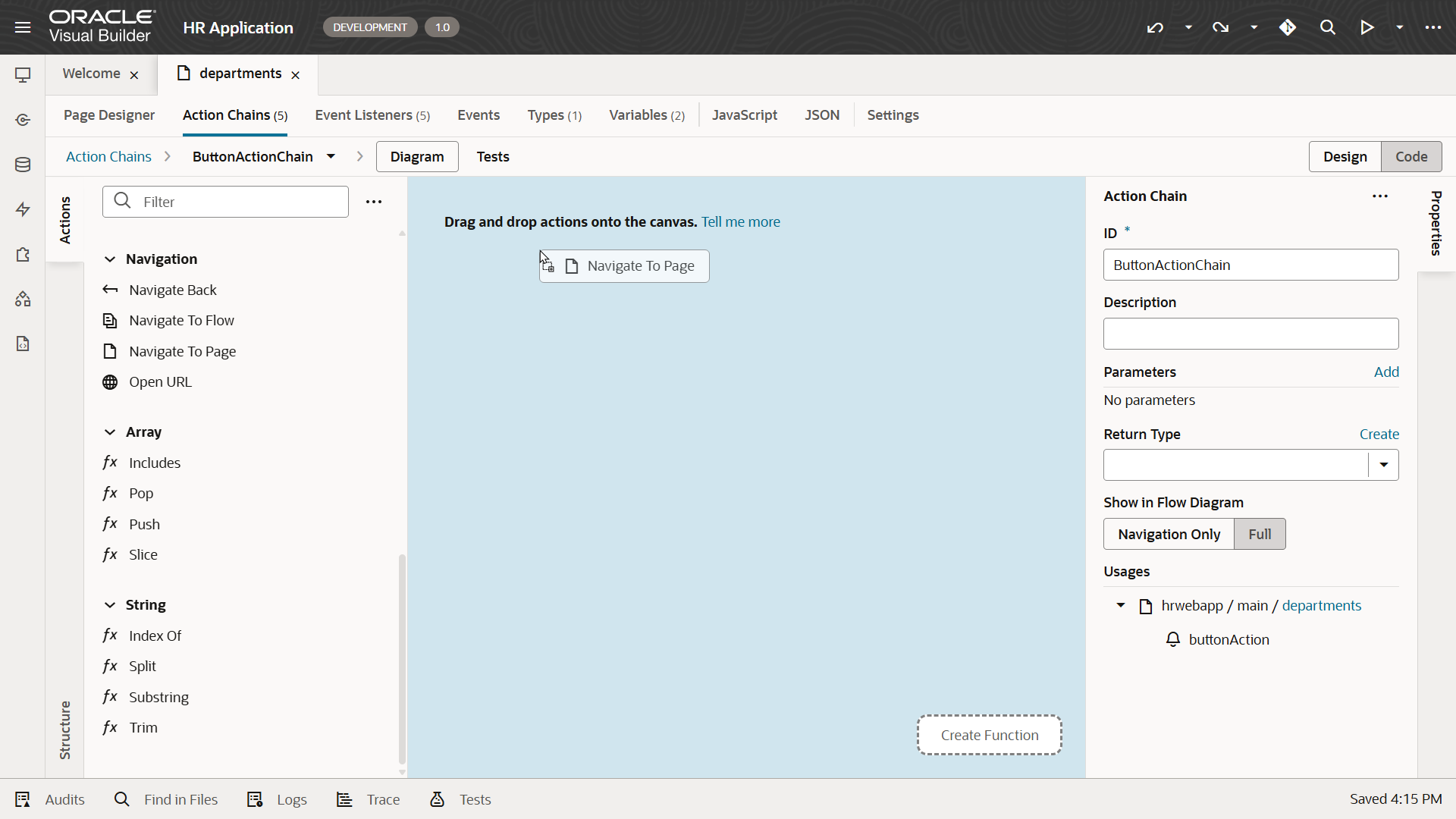Open the Return Type dropdown
The height and width of the screenshot is (819, 1456).
click(x=1383, y=465)
